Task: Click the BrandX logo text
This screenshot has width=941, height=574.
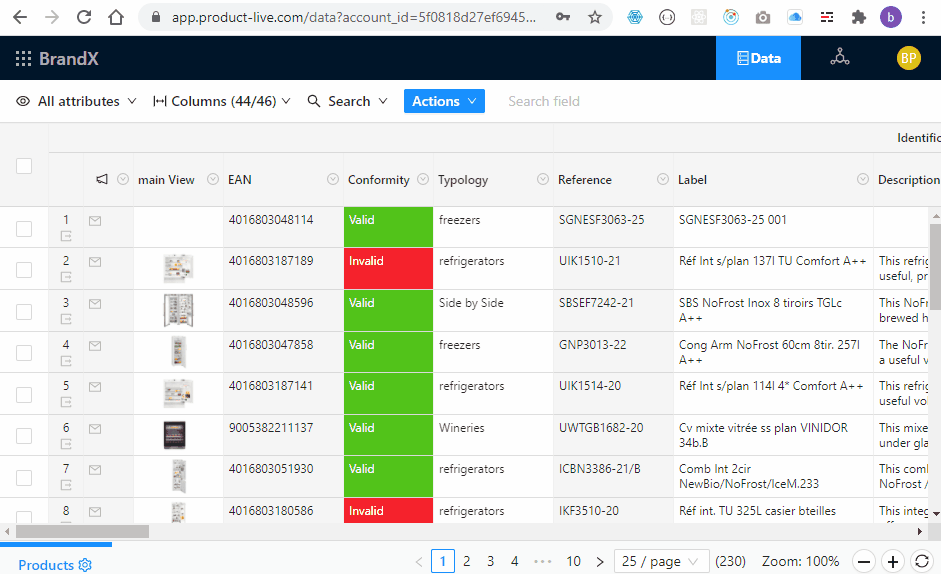Action: pyautogui.click(x=68, y=58)
